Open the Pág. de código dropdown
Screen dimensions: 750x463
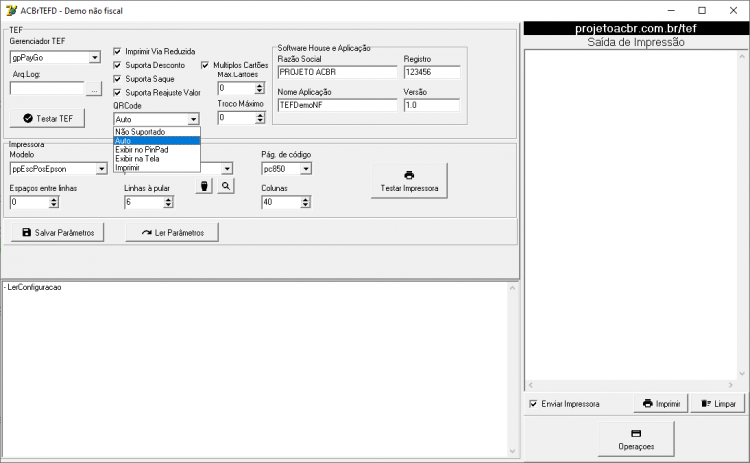306,169
